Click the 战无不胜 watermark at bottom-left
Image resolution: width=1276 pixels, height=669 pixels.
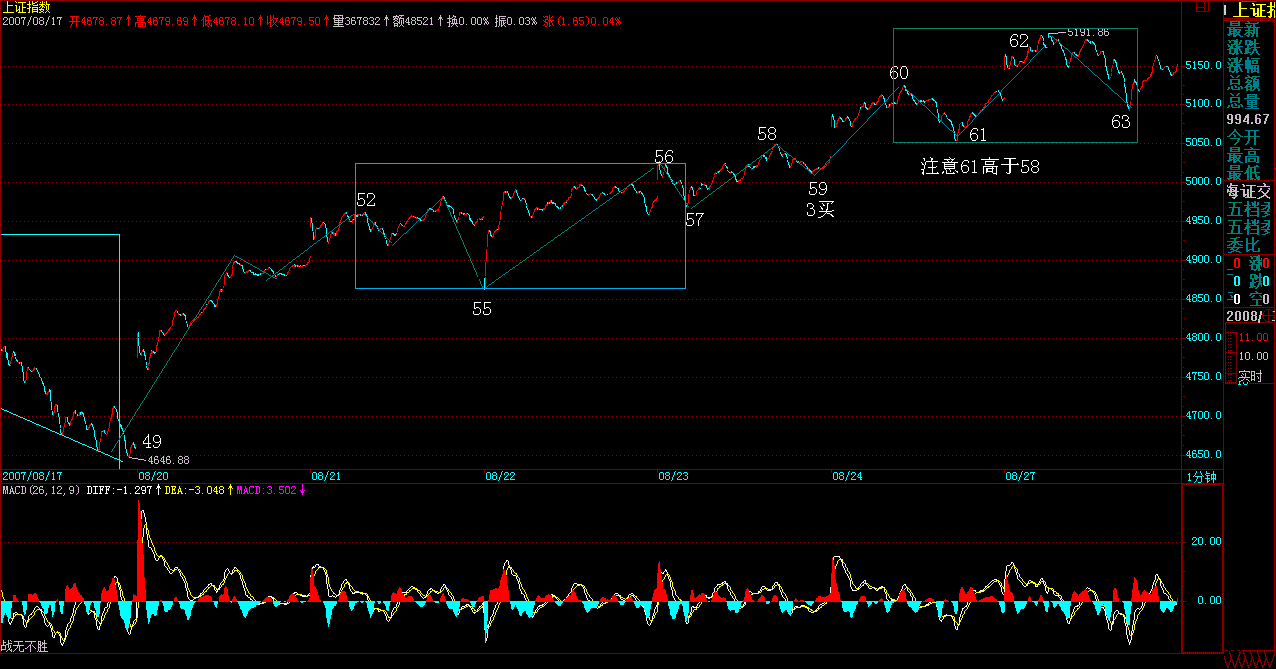tap(24, 647)
